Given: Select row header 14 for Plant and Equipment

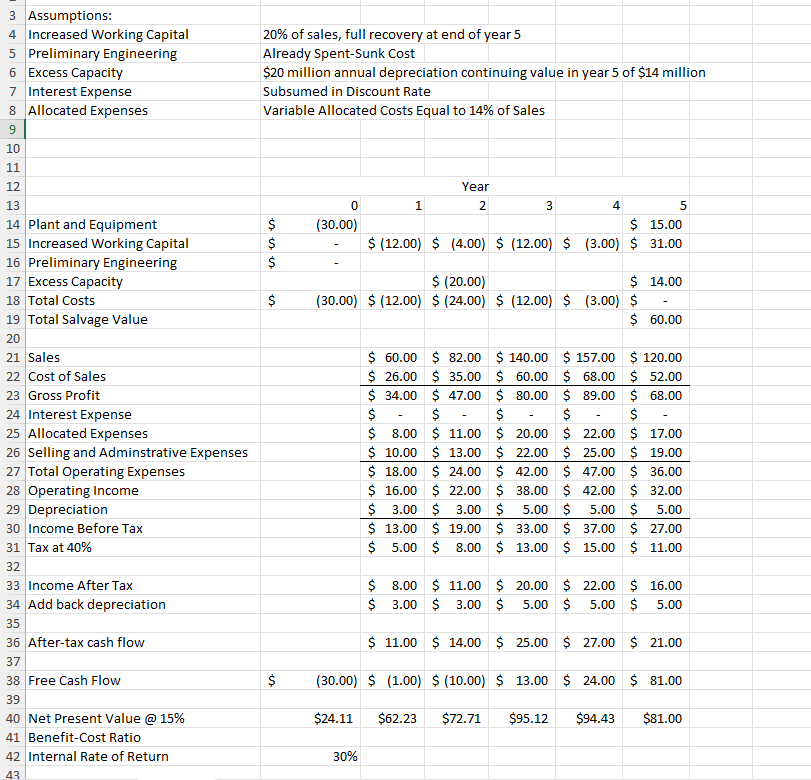Looking at the screenshot, I should (x=13, y=224).
